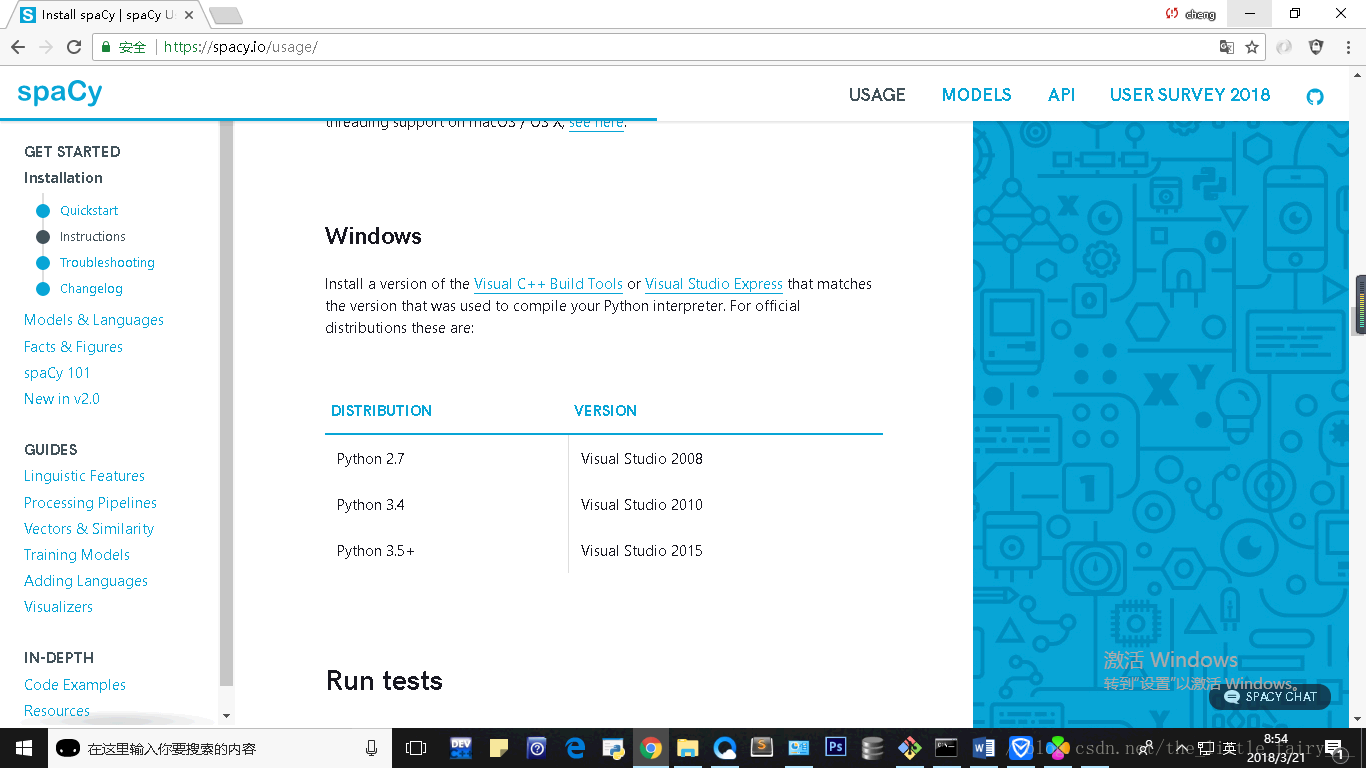The image size is (1366, 768).
Task: Click the Task View icon on the taskbar
Action: 416,748
